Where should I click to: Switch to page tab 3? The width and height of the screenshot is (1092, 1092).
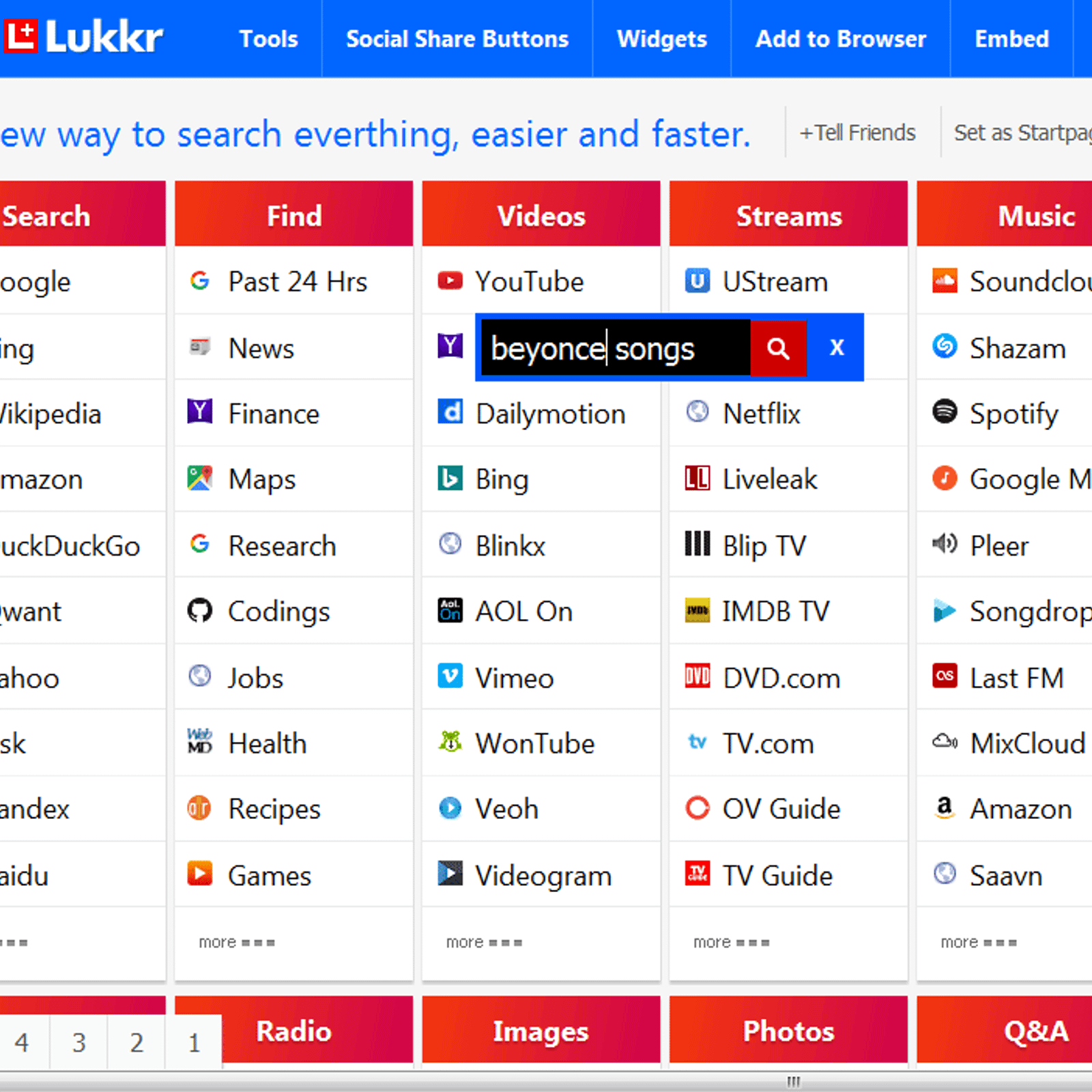coord(79,1042)
